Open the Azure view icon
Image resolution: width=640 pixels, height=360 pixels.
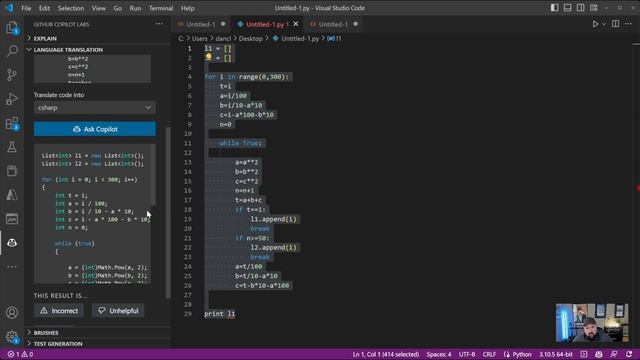pos(12,195)
